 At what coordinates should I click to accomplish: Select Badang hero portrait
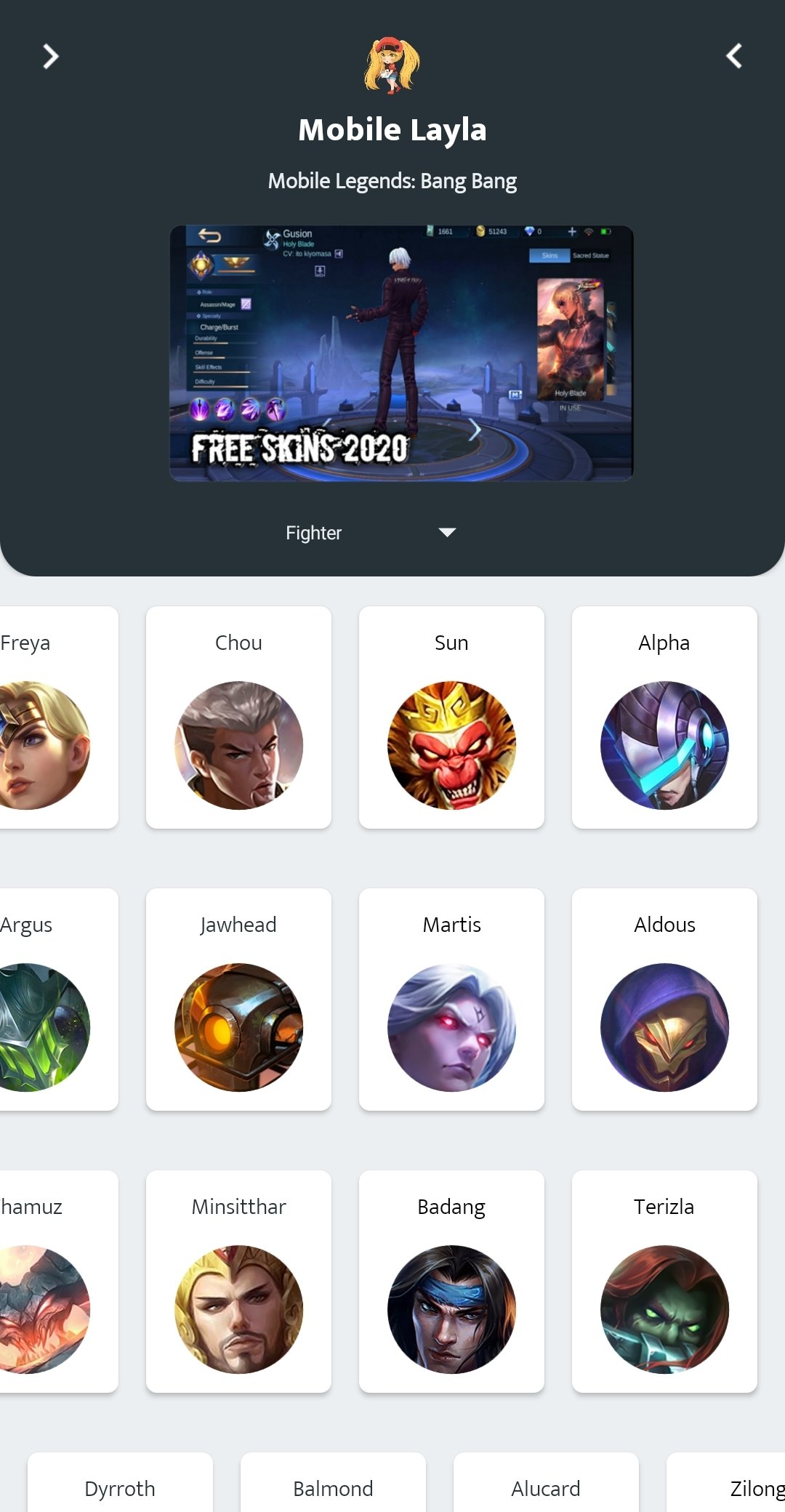click(x=451, y=1309)
